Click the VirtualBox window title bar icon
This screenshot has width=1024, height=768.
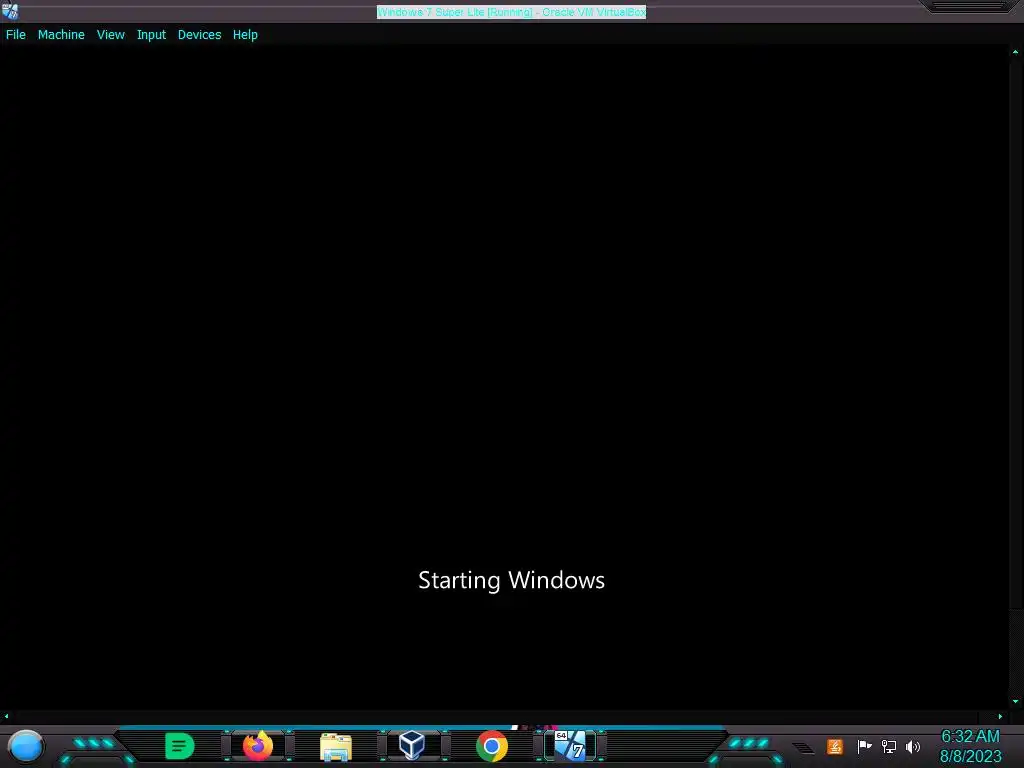click(10, 11)
